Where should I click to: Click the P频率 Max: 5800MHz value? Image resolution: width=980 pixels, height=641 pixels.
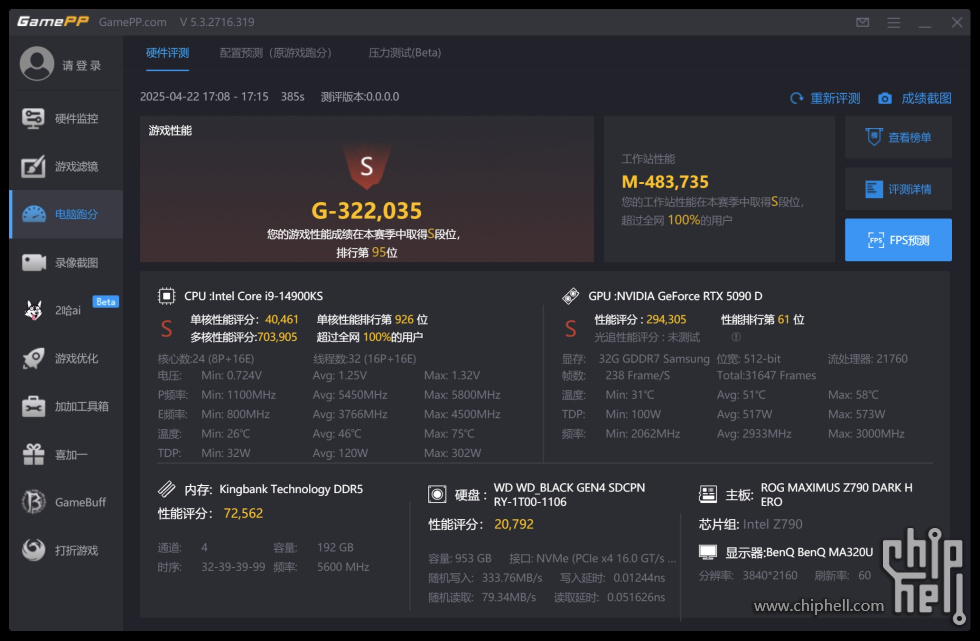(x=462, y=395)
